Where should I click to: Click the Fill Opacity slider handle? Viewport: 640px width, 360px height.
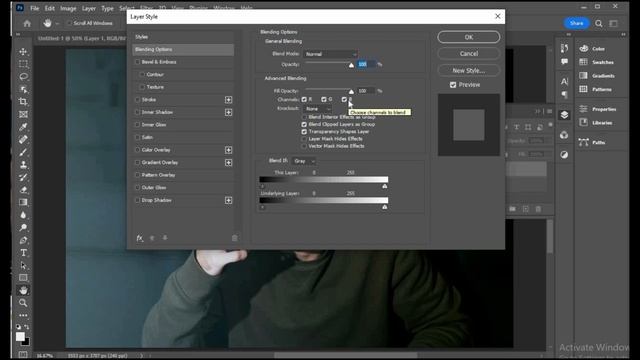pos(351,92)
